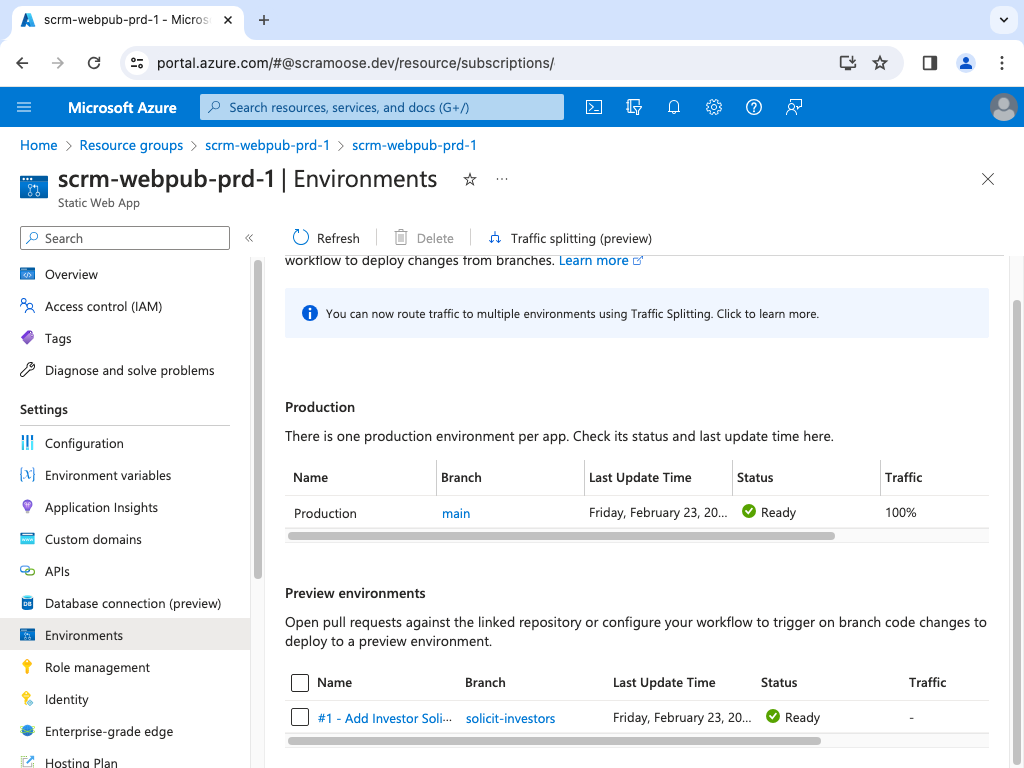The width and height of the screenshot is (1024, 768).
Task: Open the Azure portal hamburger menu
Action: click(x=24, y=107)
